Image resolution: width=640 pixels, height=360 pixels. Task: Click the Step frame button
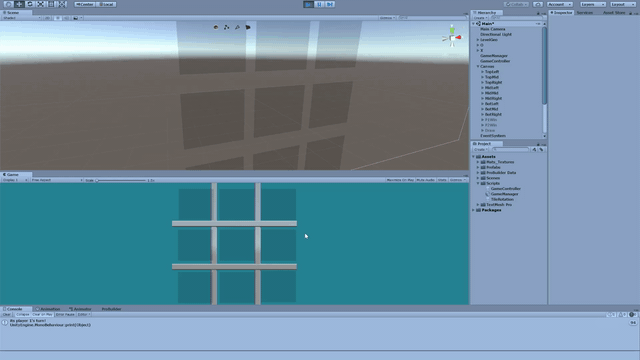(330, 4)
